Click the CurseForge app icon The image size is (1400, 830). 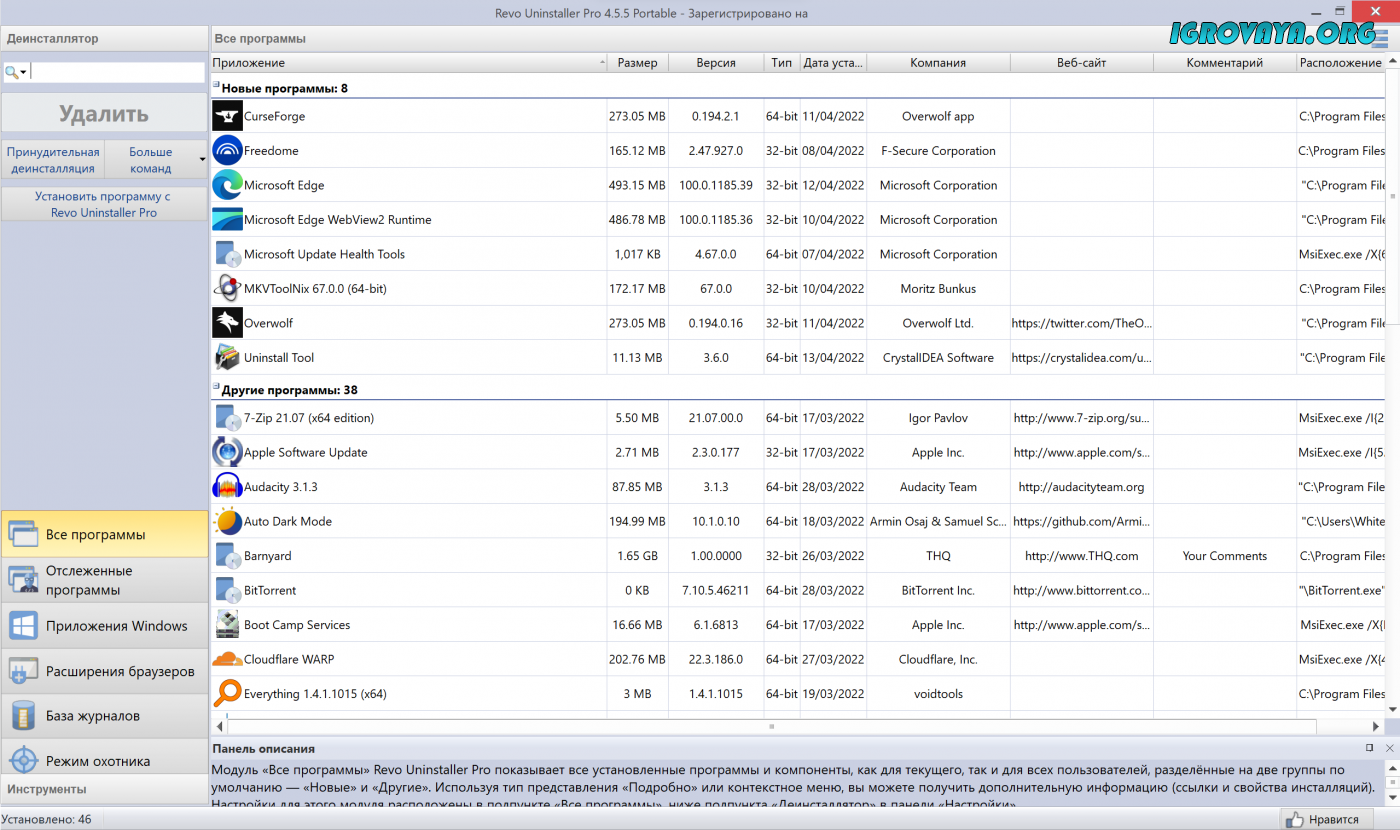tap(227, 116)
